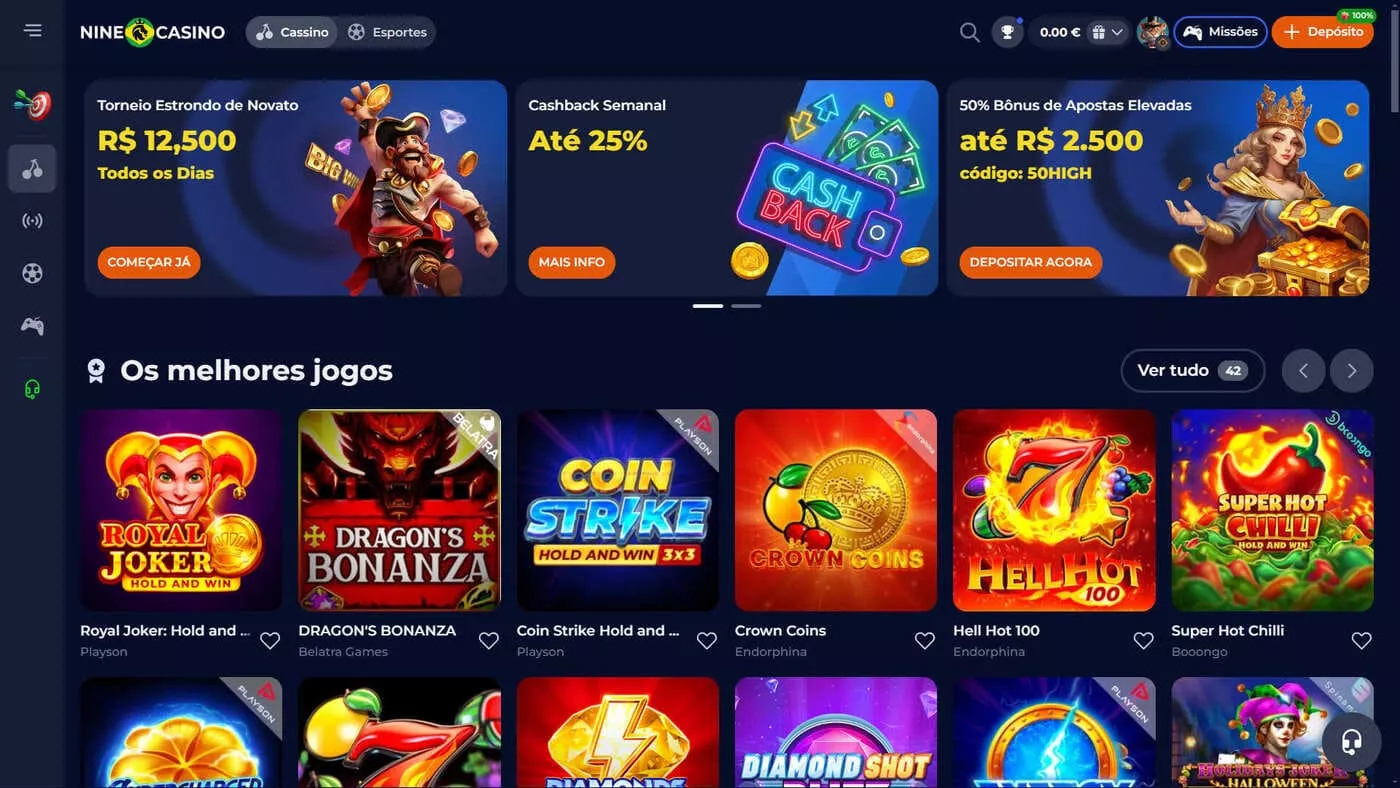Click the Ver tudo button
Image resolution: width=1400 pixels, height=788 pixels.
[x=1193, y=371]
